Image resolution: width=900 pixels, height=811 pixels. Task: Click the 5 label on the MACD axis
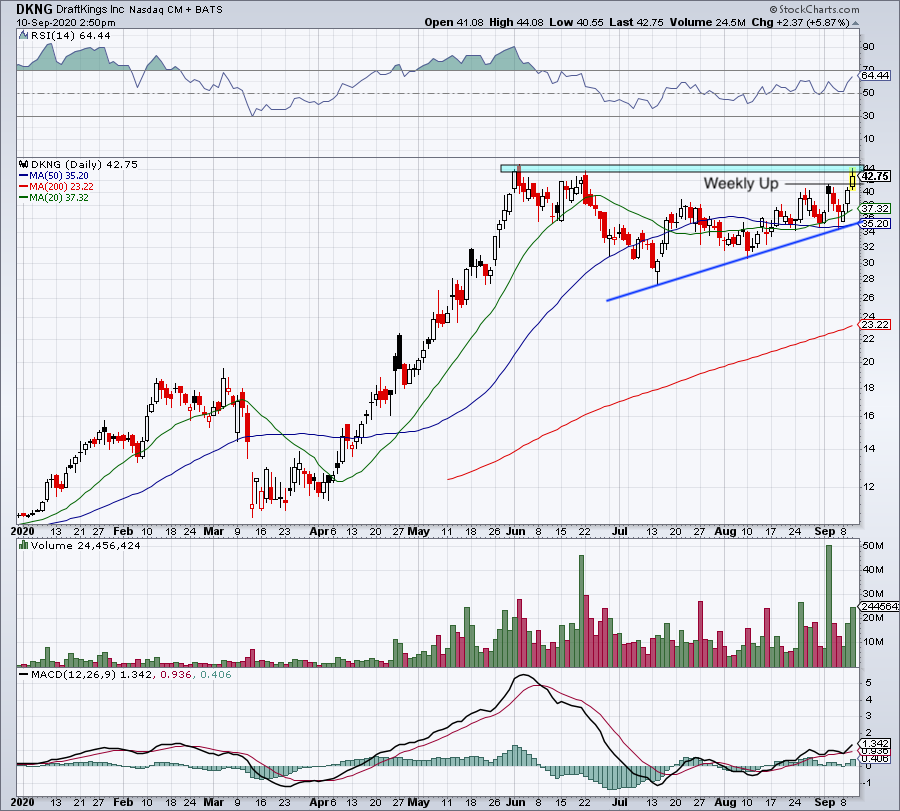tap(869, 683)
